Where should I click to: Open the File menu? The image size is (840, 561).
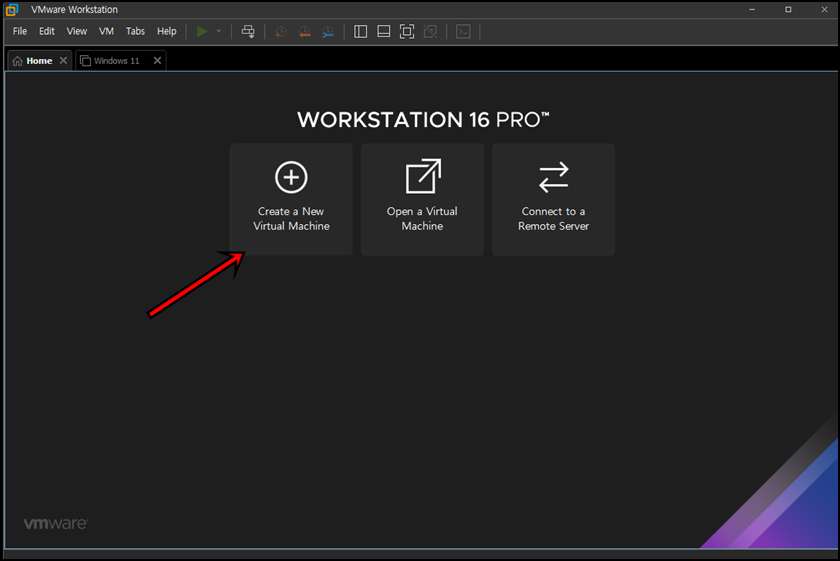point(20,31)
